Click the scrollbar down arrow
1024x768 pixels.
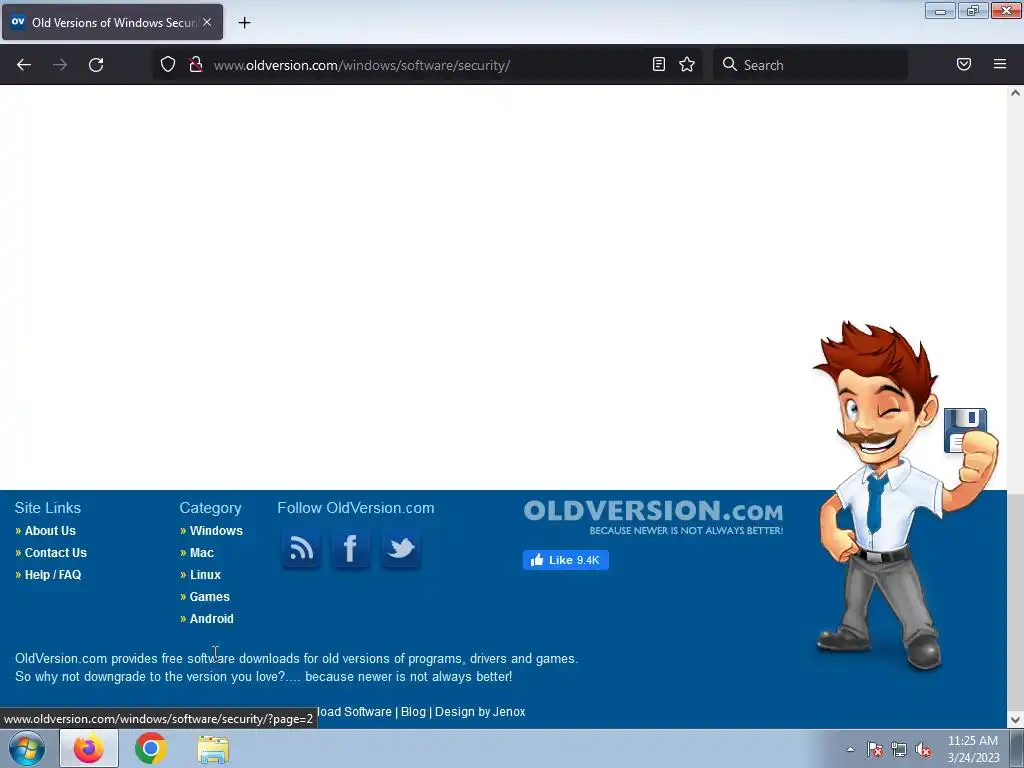[x=1015, y=720]
